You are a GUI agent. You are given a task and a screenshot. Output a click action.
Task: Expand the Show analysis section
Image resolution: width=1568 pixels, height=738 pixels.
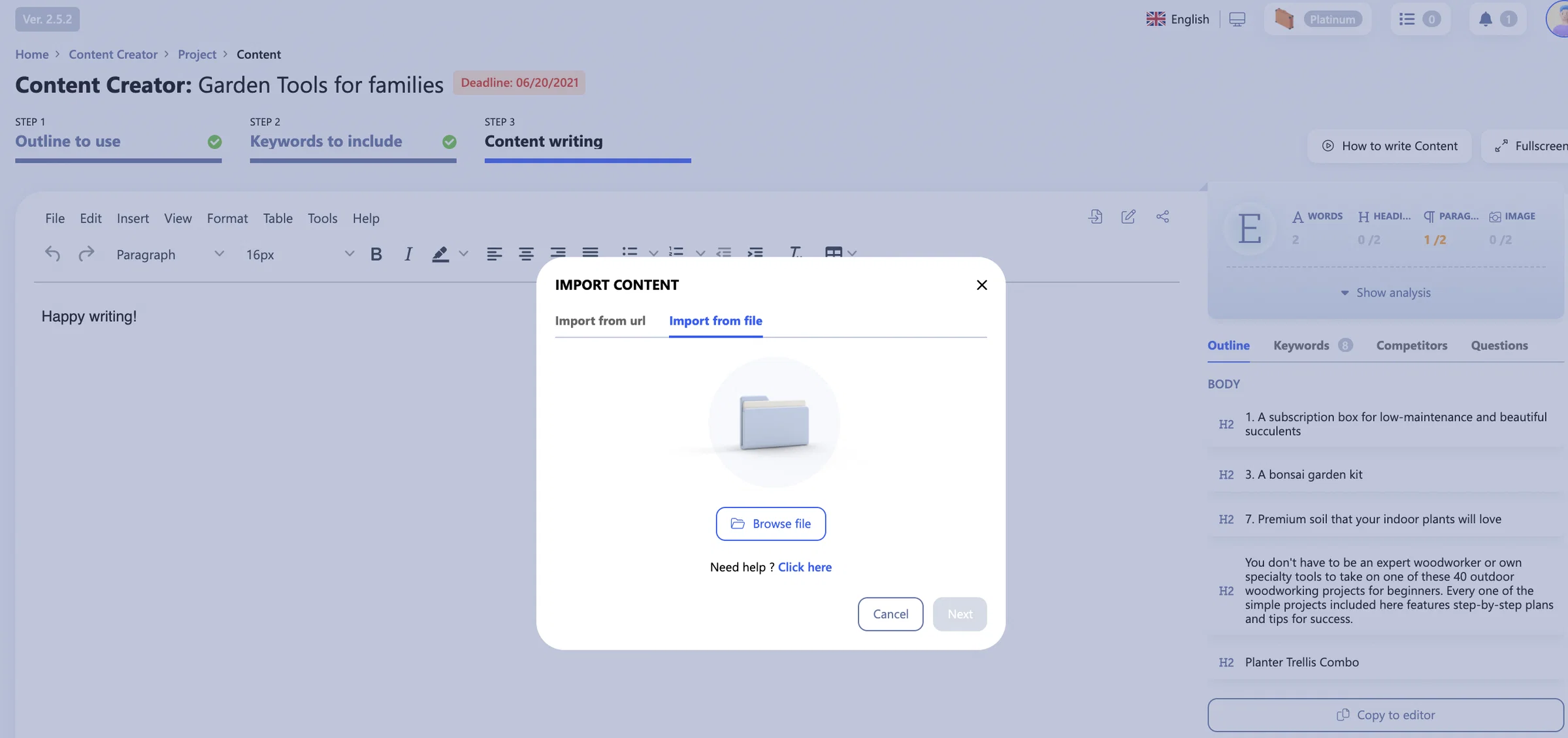1385,293
